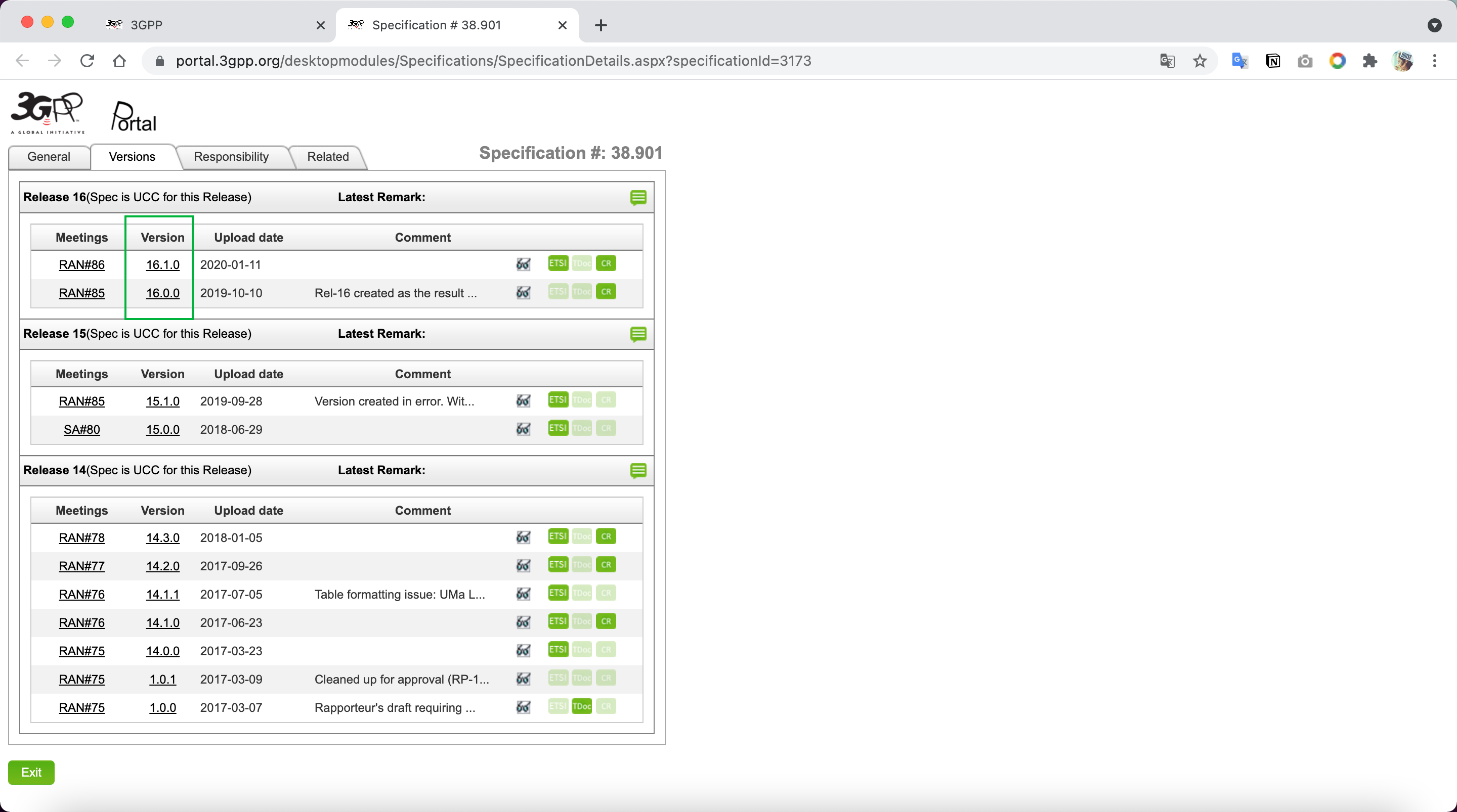Click the ETSI icon for version 16.1.0
Screen dimensions: 1457x812
[557, 264]
